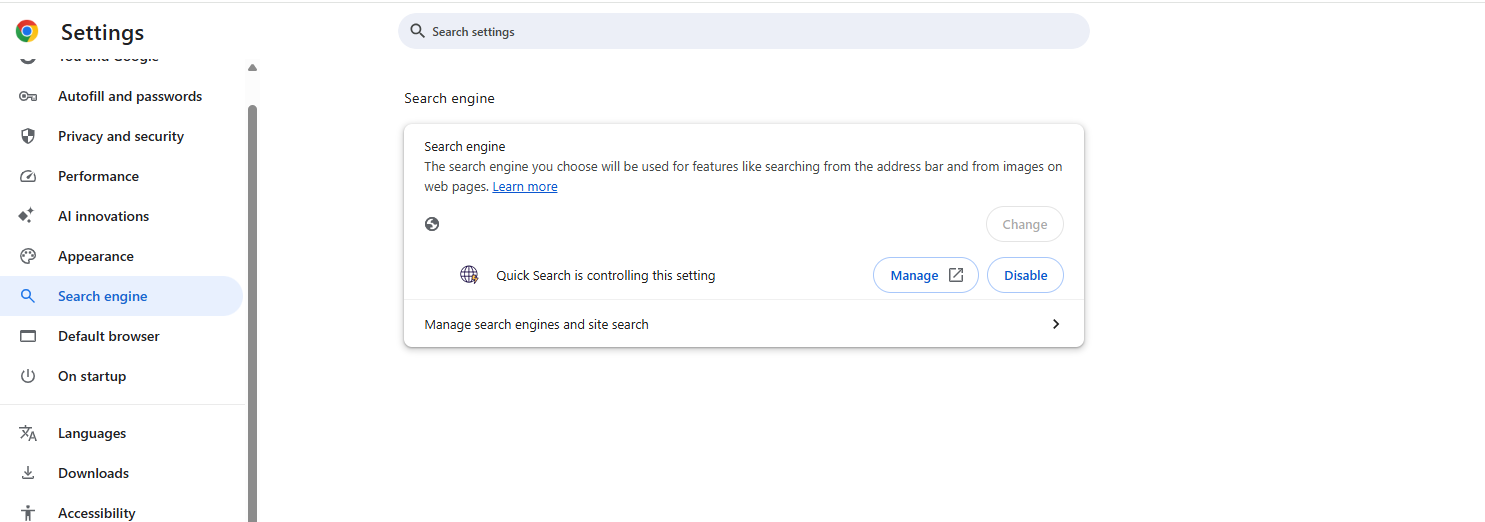1485x522 pixels.
Task: Click the greyed-out Change button
Action: [x=1024, y=225]
